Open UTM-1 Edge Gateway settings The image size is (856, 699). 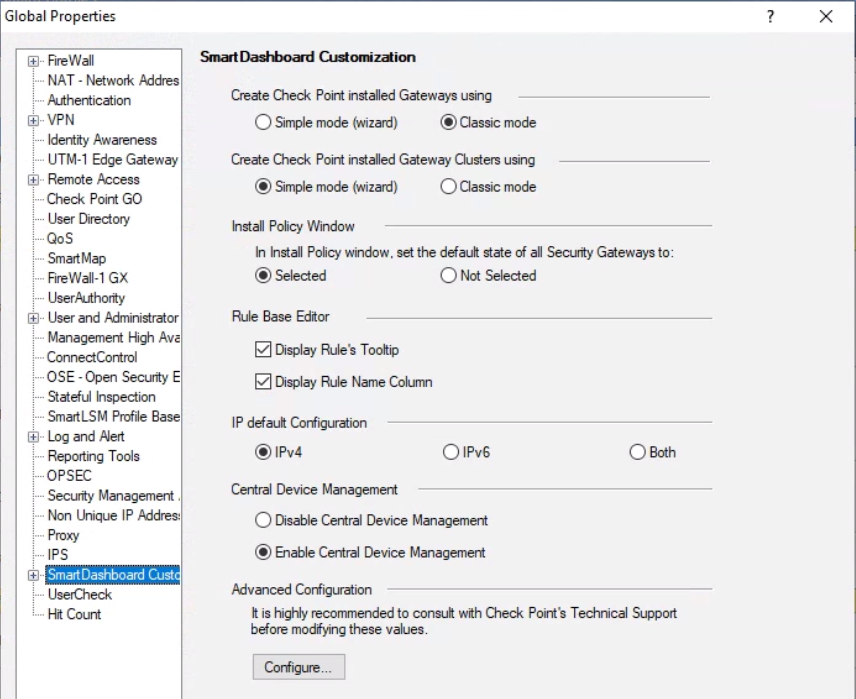click(112, 159)
